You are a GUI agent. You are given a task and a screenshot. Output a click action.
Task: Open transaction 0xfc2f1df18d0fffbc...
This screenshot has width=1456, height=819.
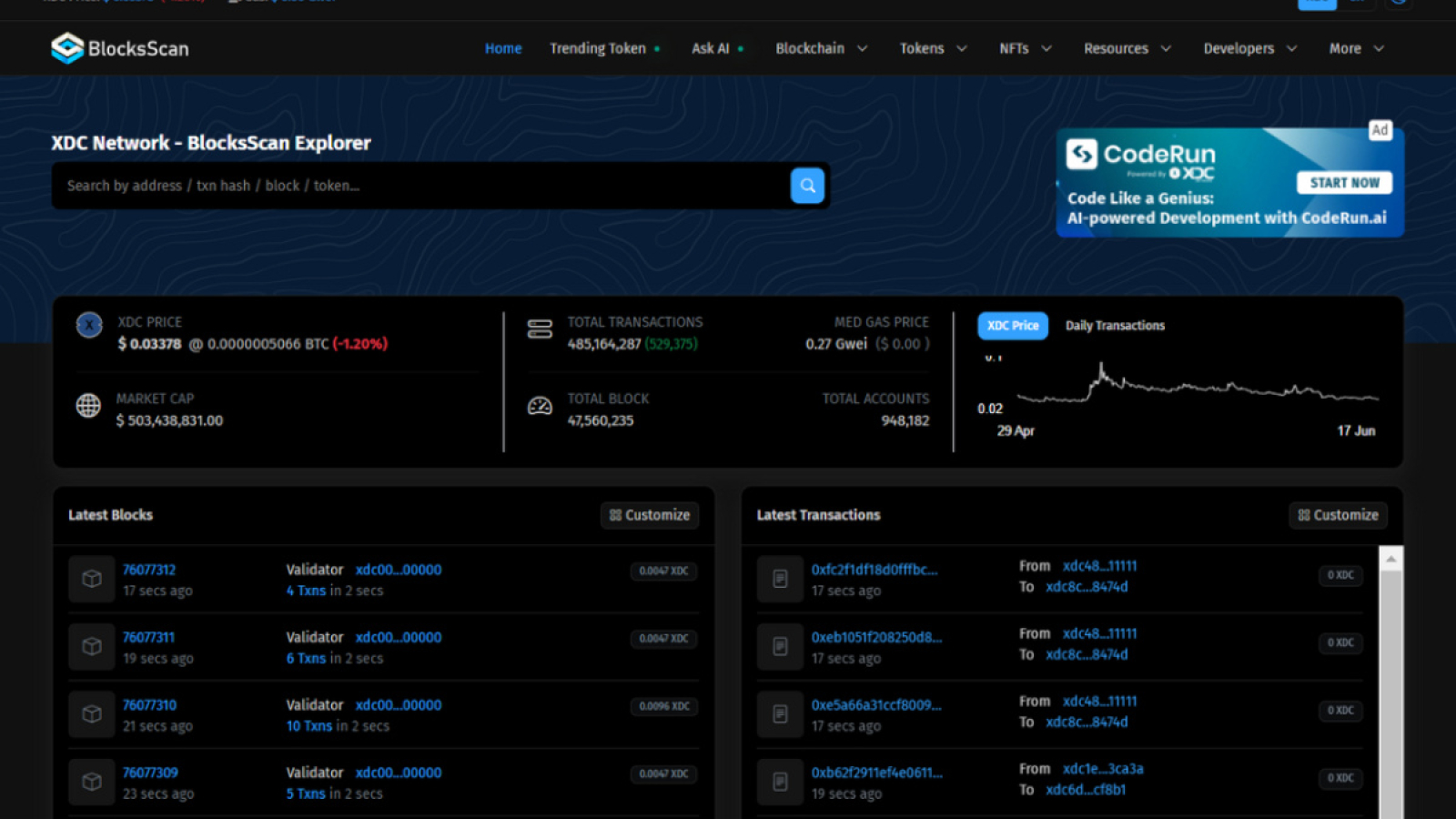pos(875,570)
